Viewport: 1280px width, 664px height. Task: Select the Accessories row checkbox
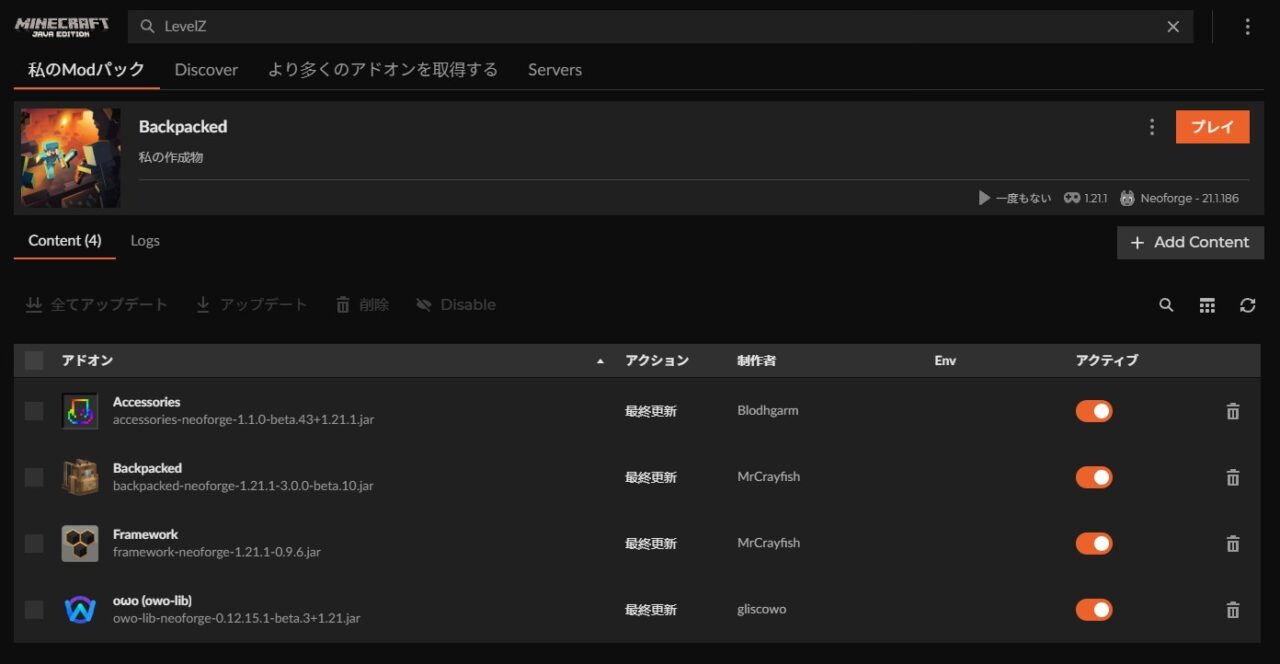(34, 411)
